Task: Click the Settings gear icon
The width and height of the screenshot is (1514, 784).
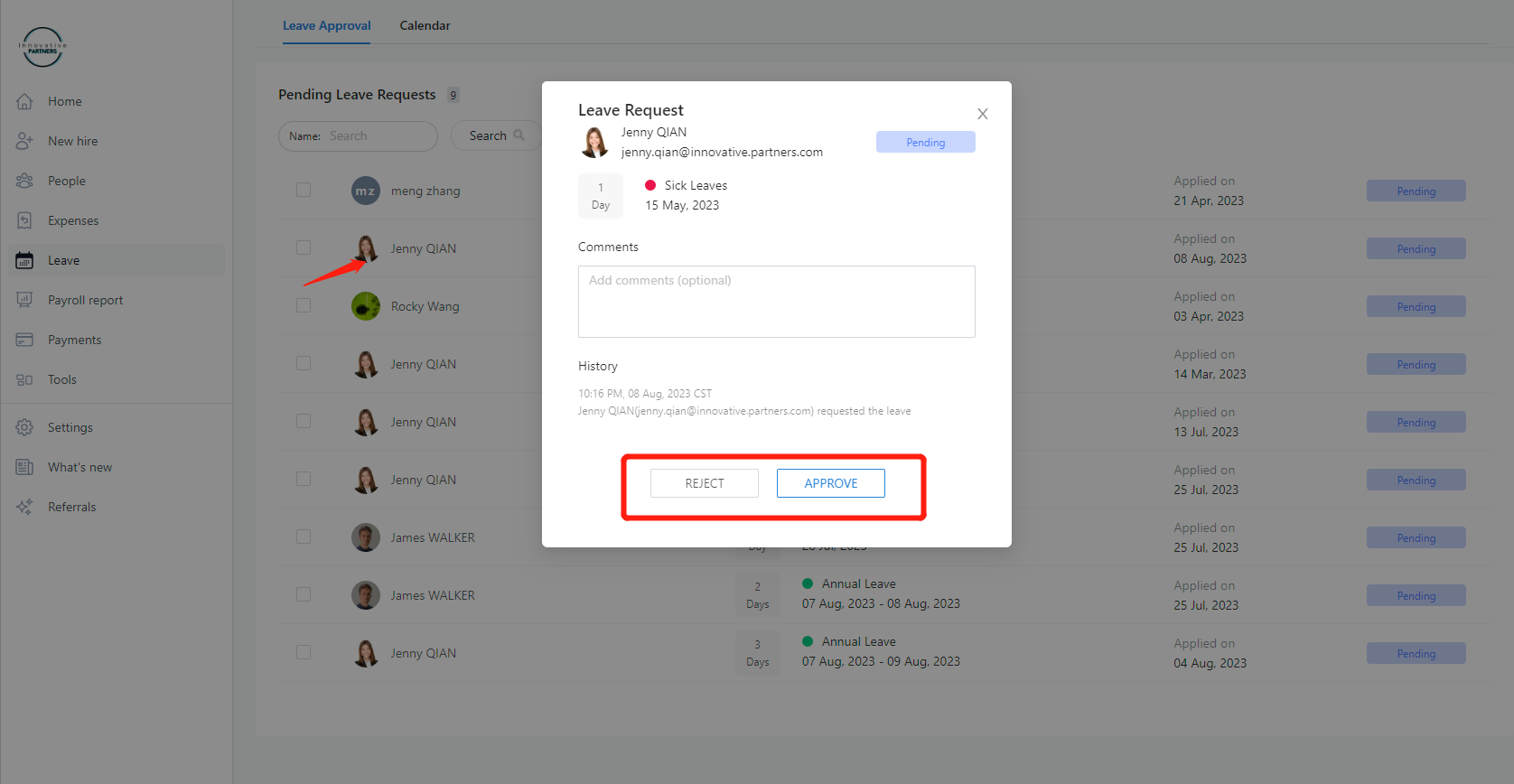Action: (24, 427)
